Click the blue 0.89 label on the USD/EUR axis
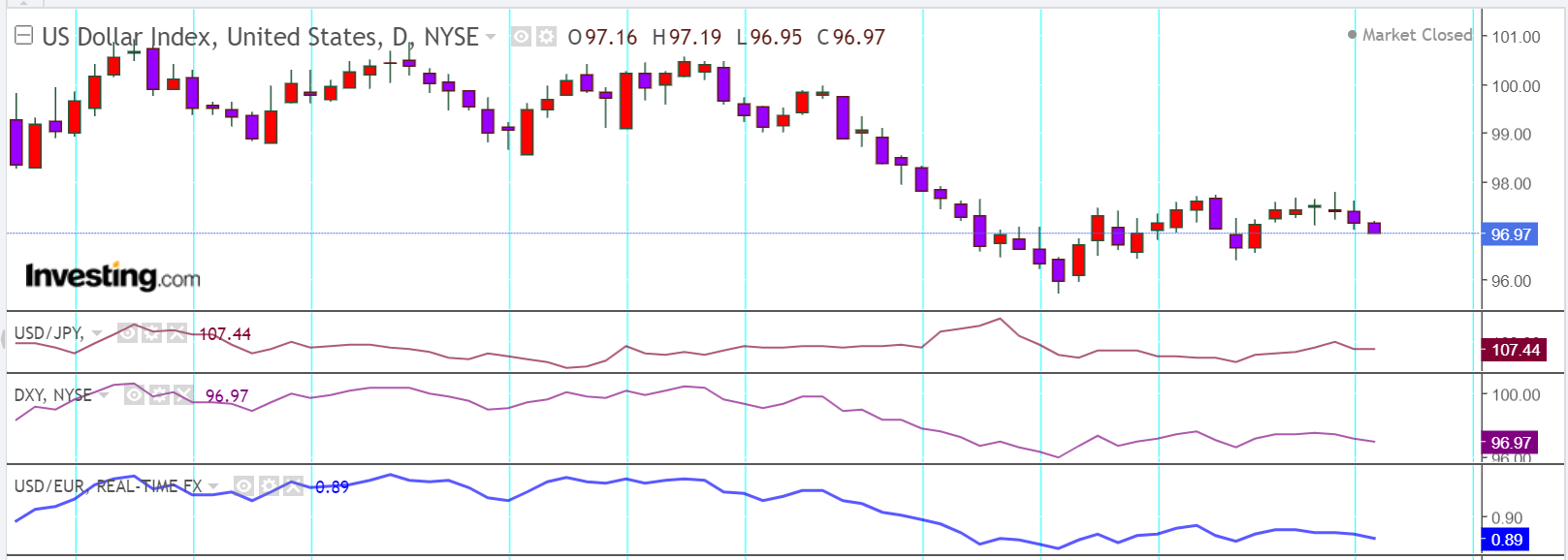Viewport: 1568px width, 560px height. [1506, 540]
